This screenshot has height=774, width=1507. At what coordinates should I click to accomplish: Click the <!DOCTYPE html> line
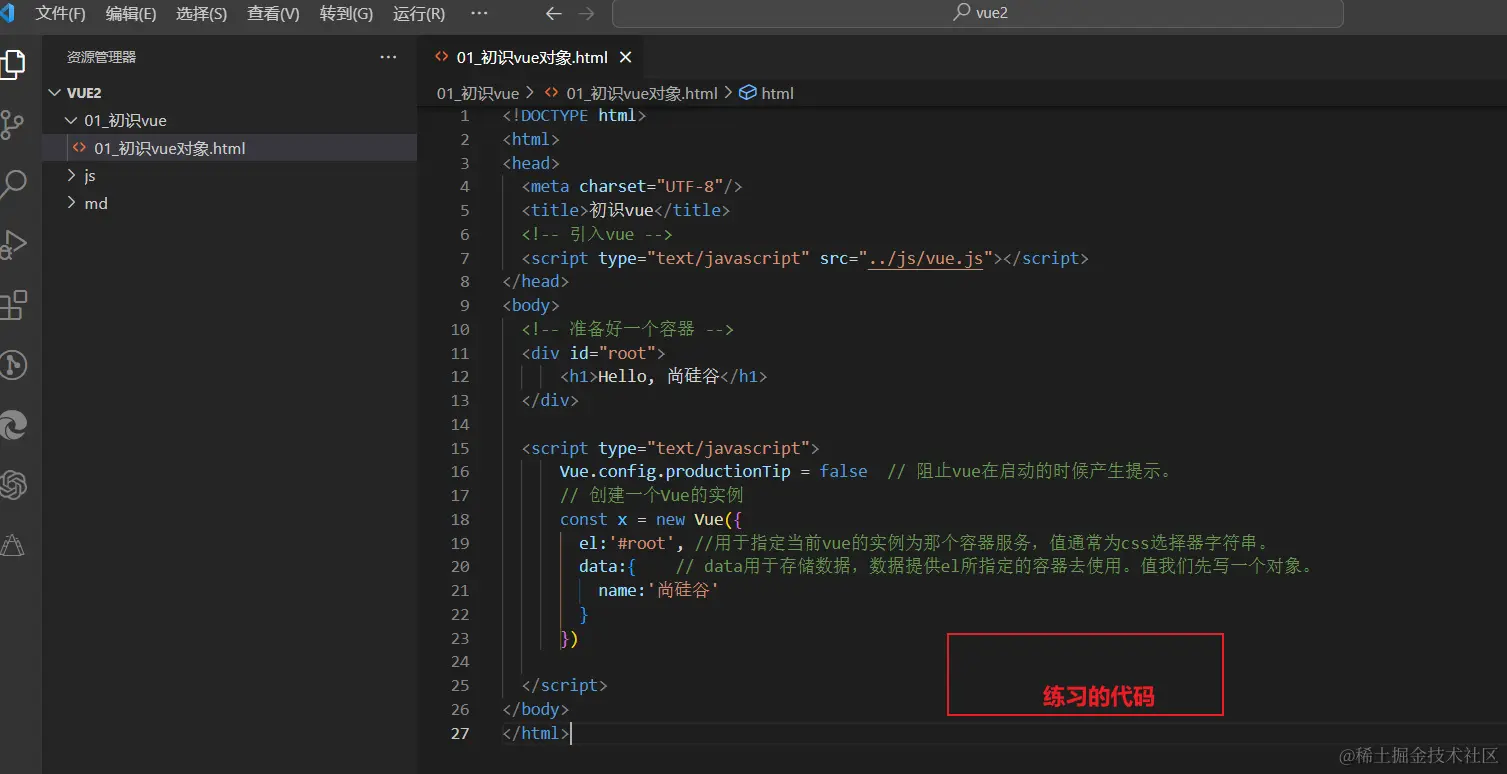574,115
